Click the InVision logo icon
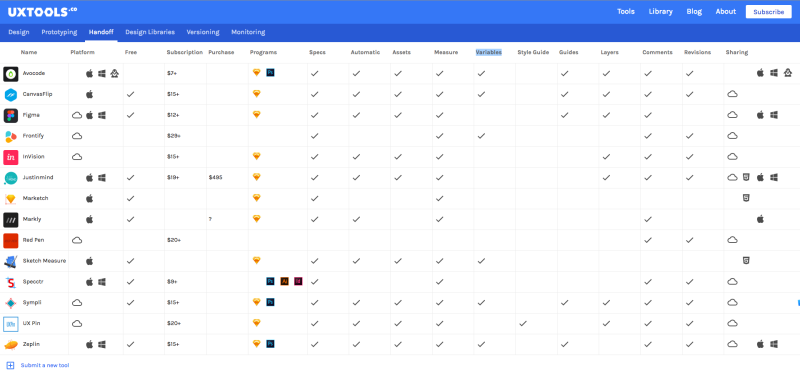The image size is (800, 383). point(11,157)
